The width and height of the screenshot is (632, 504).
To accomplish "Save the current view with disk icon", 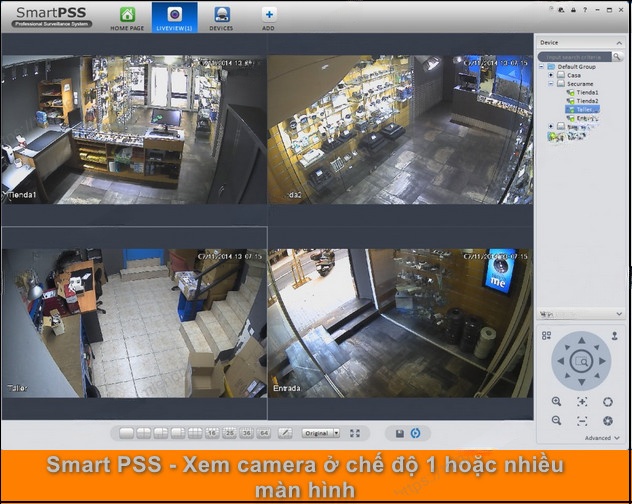I will (399, 433).
